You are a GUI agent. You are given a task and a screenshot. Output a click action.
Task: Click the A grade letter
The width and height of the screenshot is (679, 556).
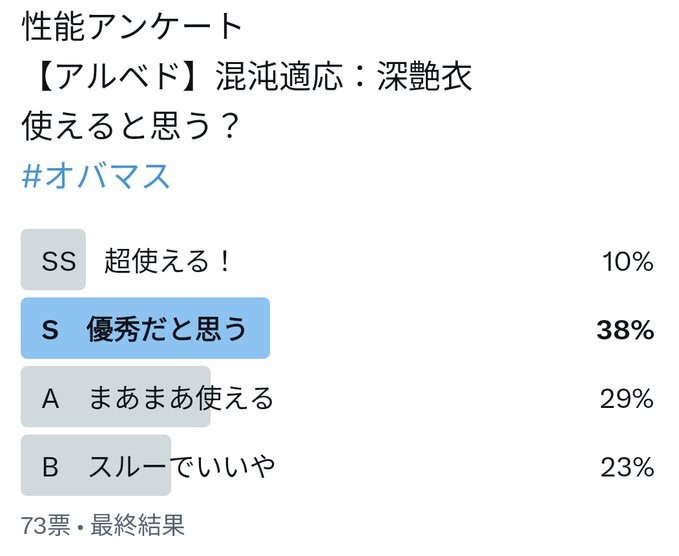tap(50, 398)
